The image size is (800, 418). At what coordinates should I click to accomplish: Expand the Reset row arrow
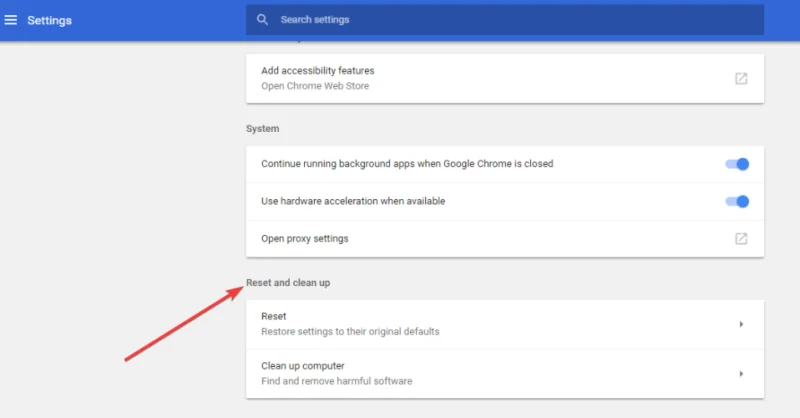pyautogui.click(x=741, y=324)
